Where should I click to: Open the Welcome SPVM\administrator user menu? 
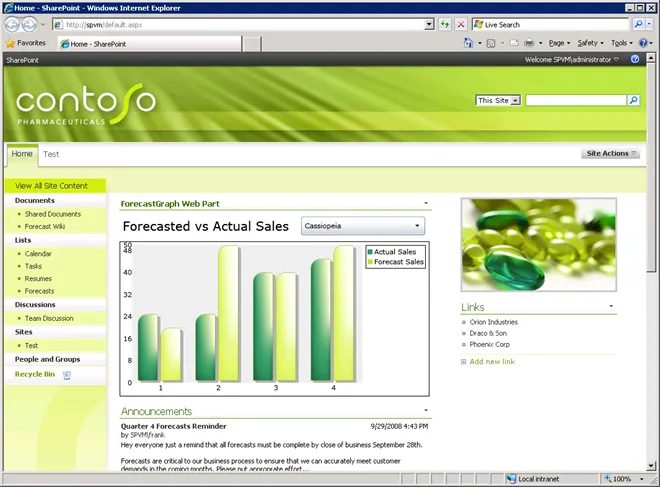572,60
